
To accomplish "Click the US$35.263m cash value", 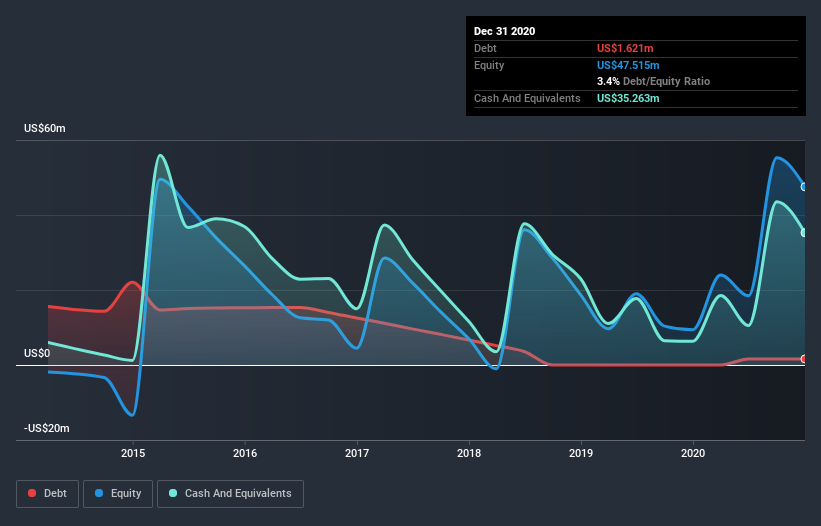I will [x=628, y=98].
